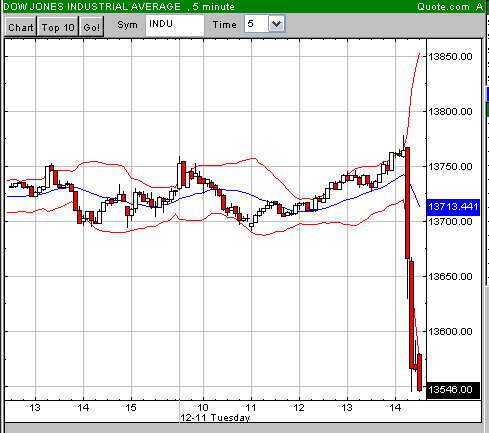Focus the Sym field containing INDU
This screenshot has height=433, width=489.
tap(175, 25)
